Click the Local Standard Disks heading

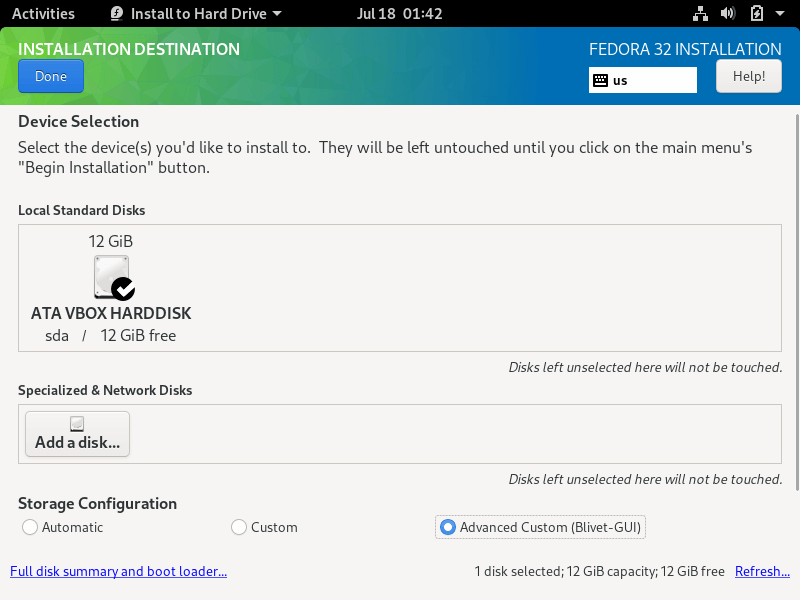pyautogui.click(x=82, y=210)
